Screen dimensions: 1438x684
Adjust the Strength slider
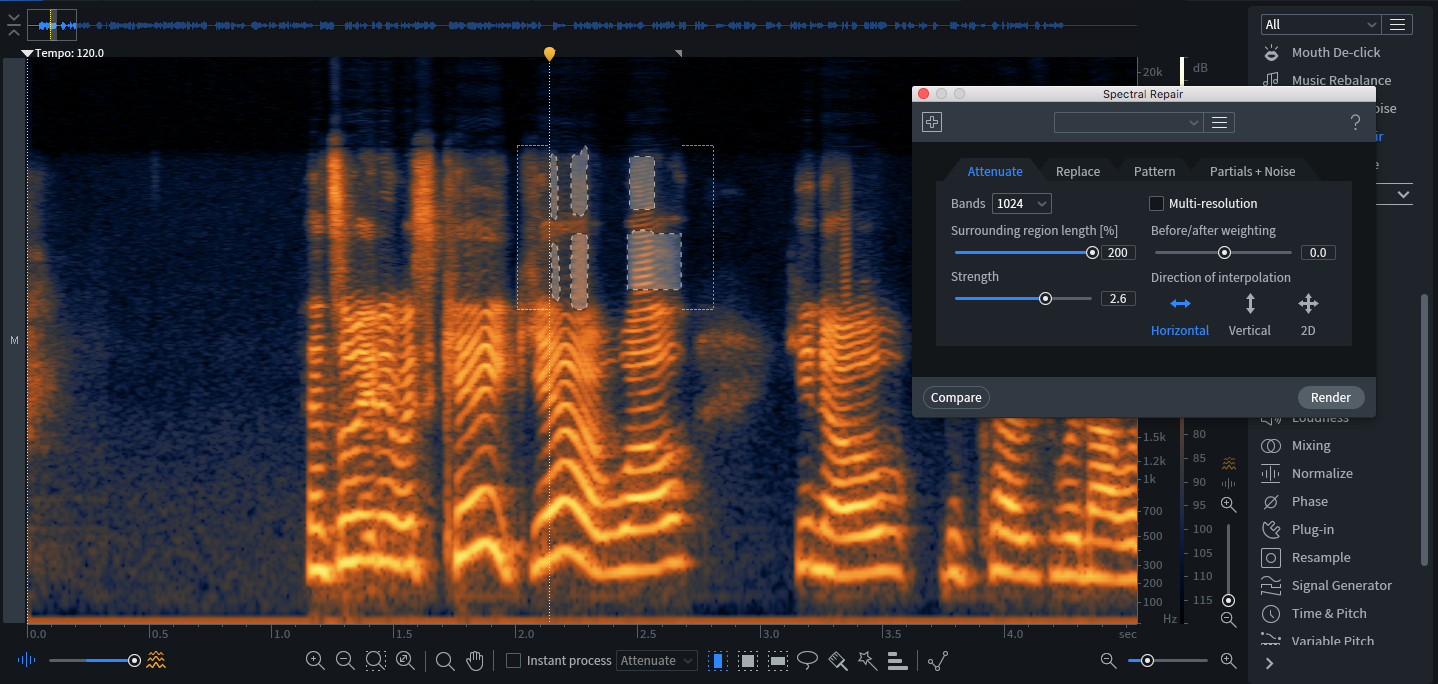click(x=1023, y=298)
